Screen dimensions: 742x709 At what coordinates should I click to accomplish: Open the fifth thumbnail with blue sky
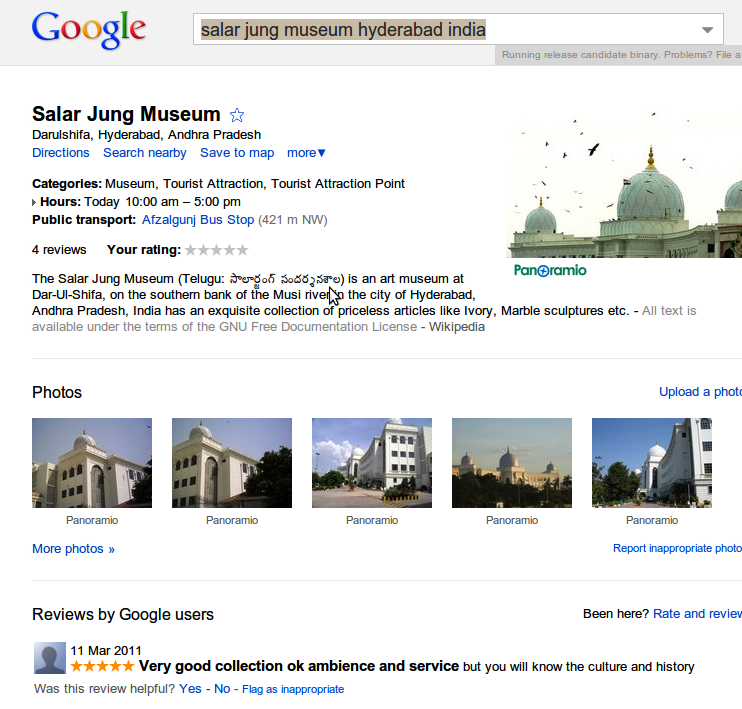652,463
